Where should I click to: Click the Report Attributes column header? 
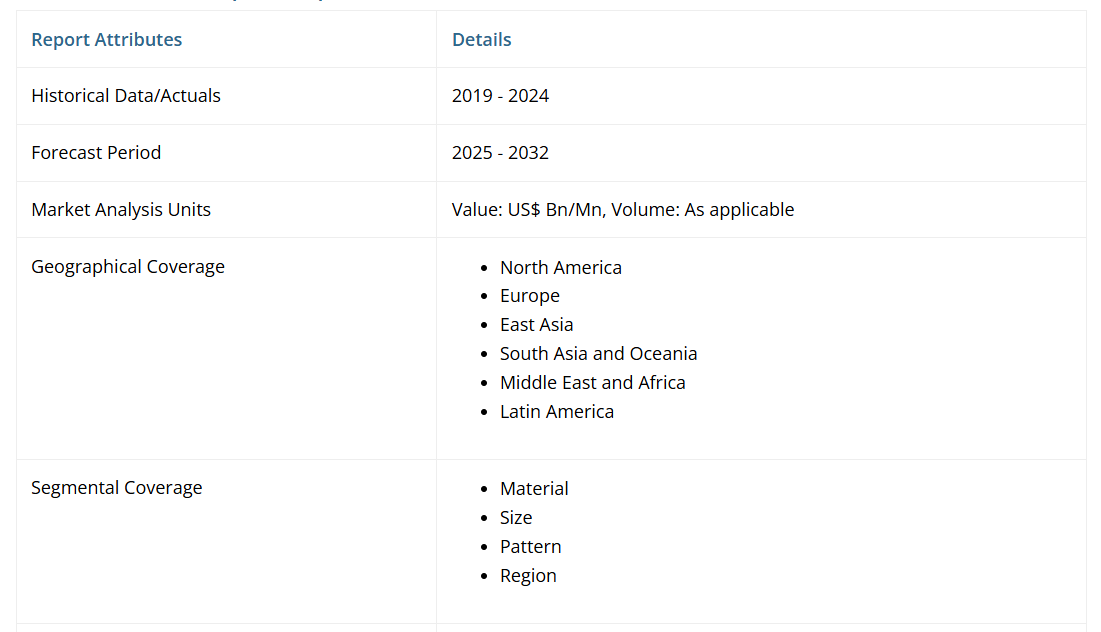106,39
